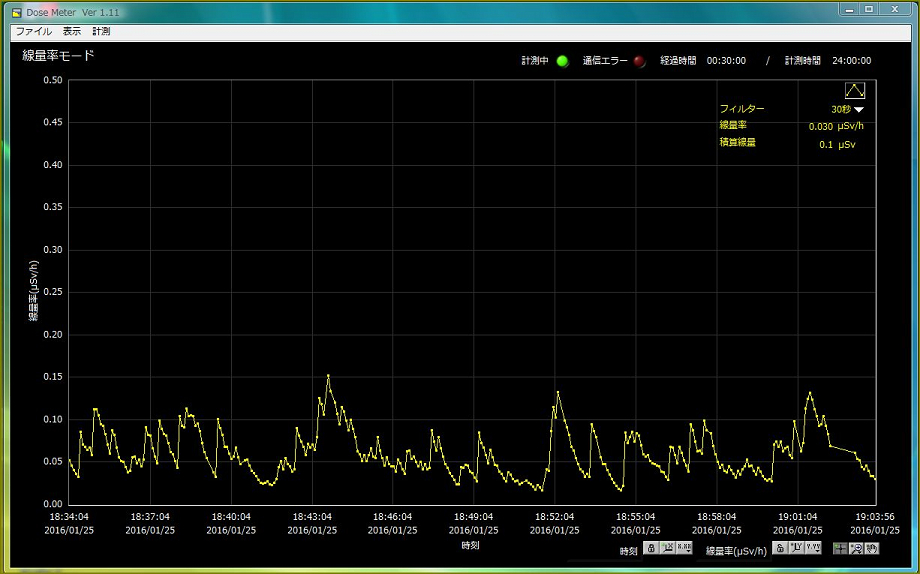
Task: Click the dose rate autoscale Y icon
Action: (x=796, y=548)
